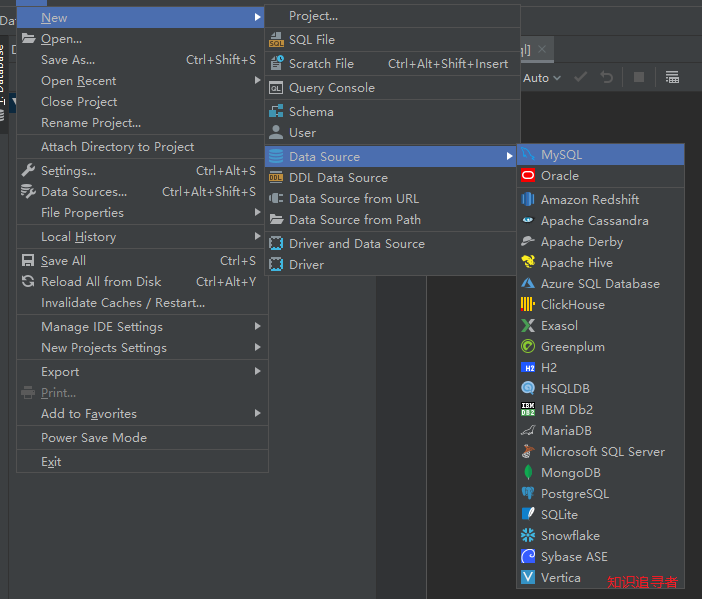Choose Reload All from Disk
This screenshot has width=702, height=599.
[x=140, y=282]
